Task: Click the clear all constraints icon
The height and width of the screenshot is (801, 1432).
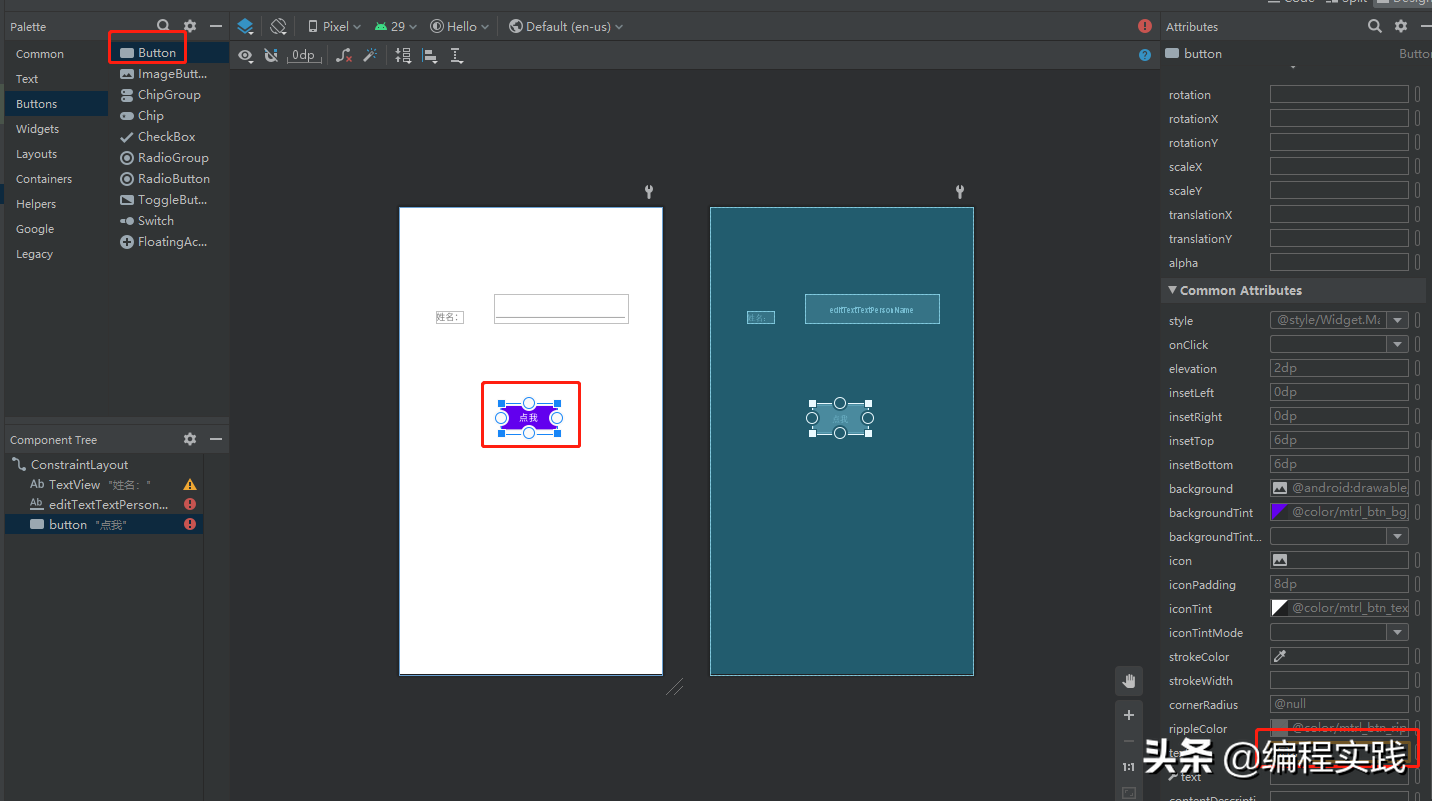Action: point(344,56)
